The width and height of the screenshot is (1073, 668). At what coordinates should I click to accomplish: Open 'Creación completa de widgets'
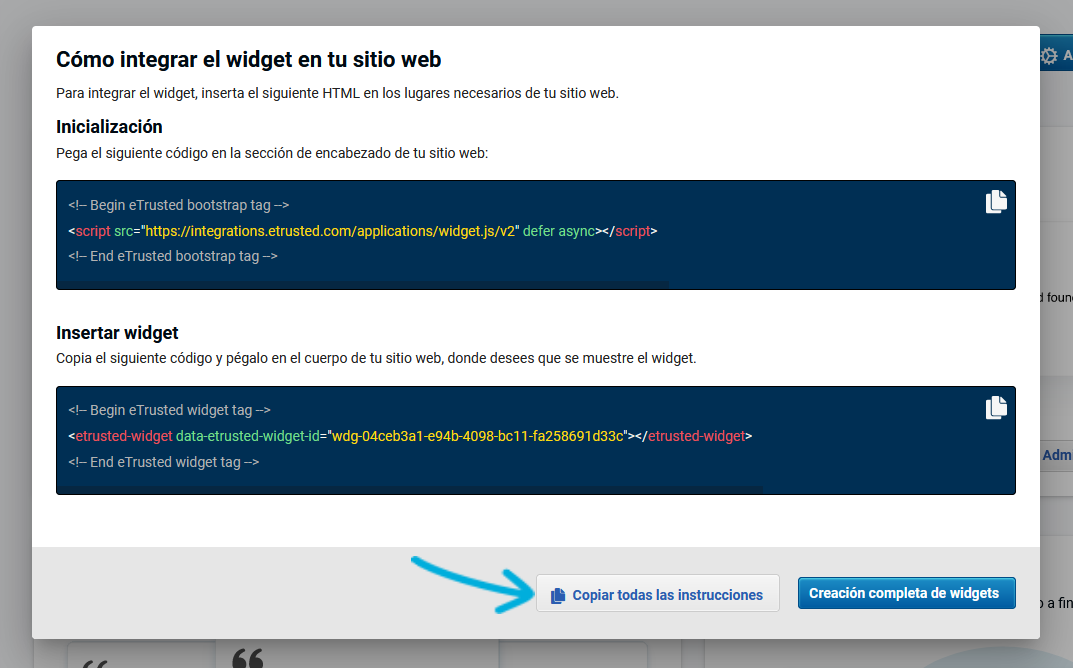tap(906, 593)
